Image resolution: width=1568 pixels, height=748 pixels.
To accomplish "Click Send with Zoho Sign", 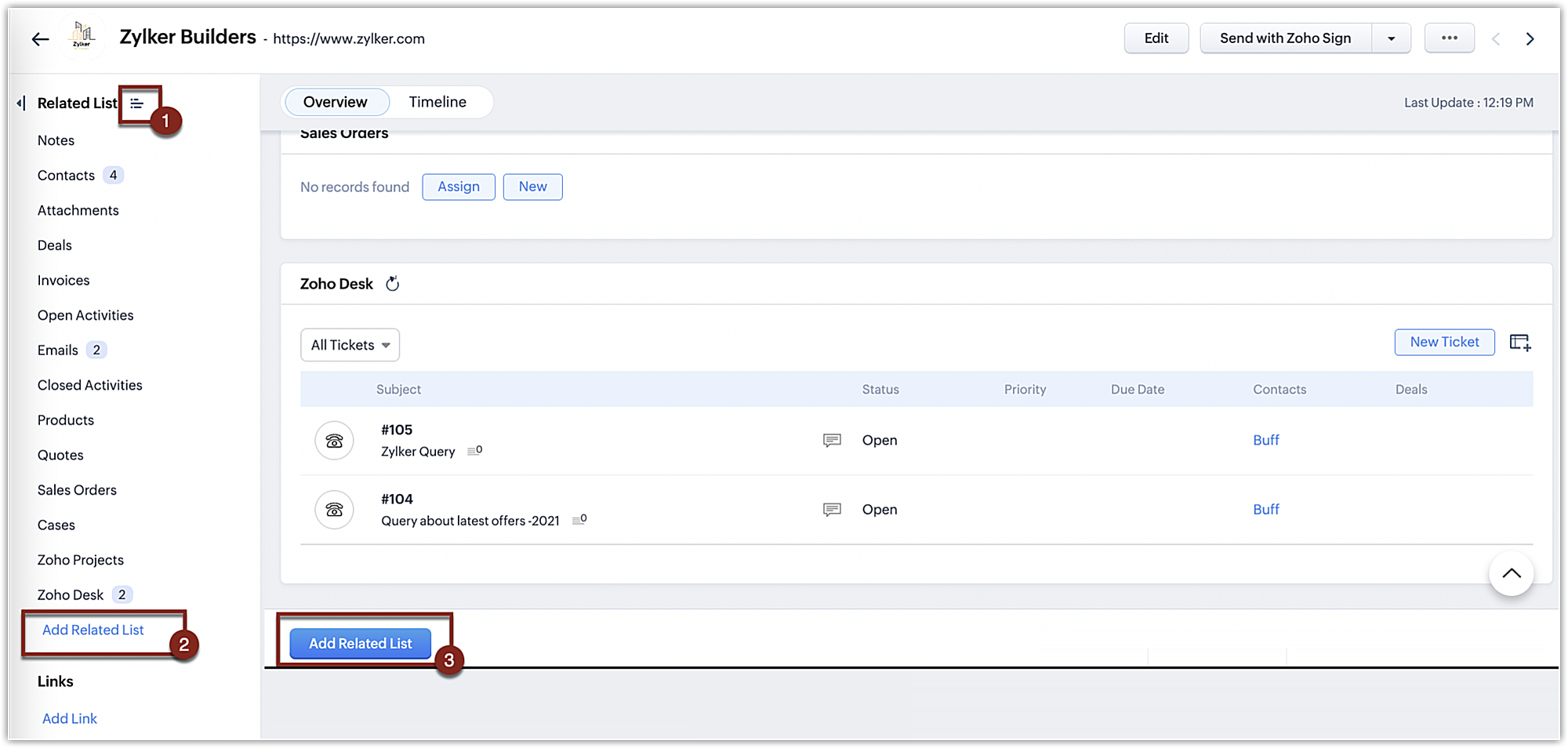I will 1286,38.
